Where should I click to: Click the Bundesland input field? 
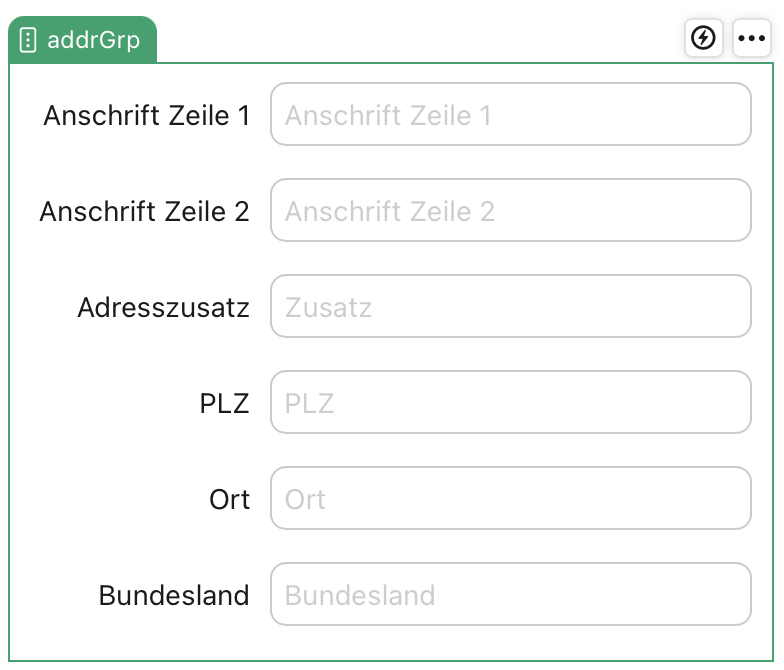point(510,594)
